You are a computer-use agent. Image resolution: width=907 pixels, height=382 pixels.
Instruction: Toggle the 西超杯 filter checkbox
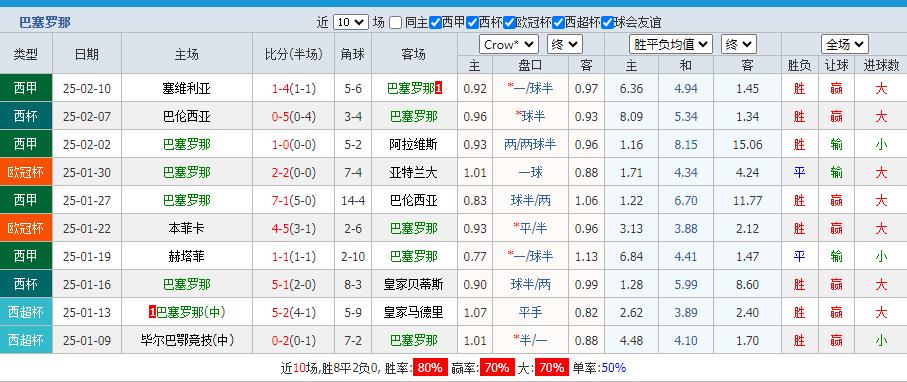pos(558,23)
